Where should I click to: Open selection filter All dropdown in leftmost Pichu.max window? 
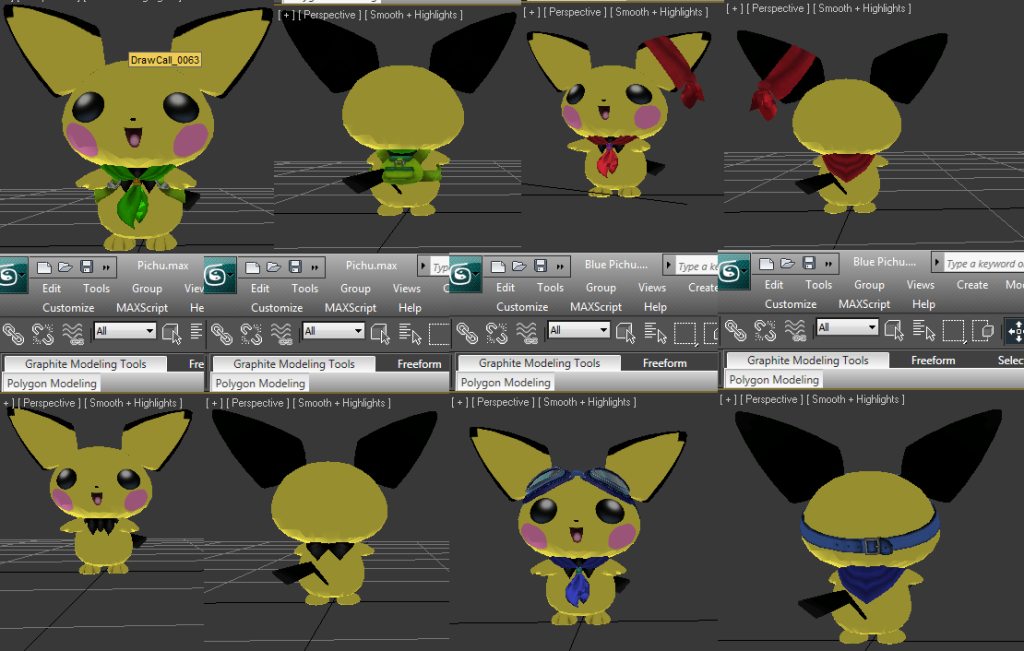point(125,331)
